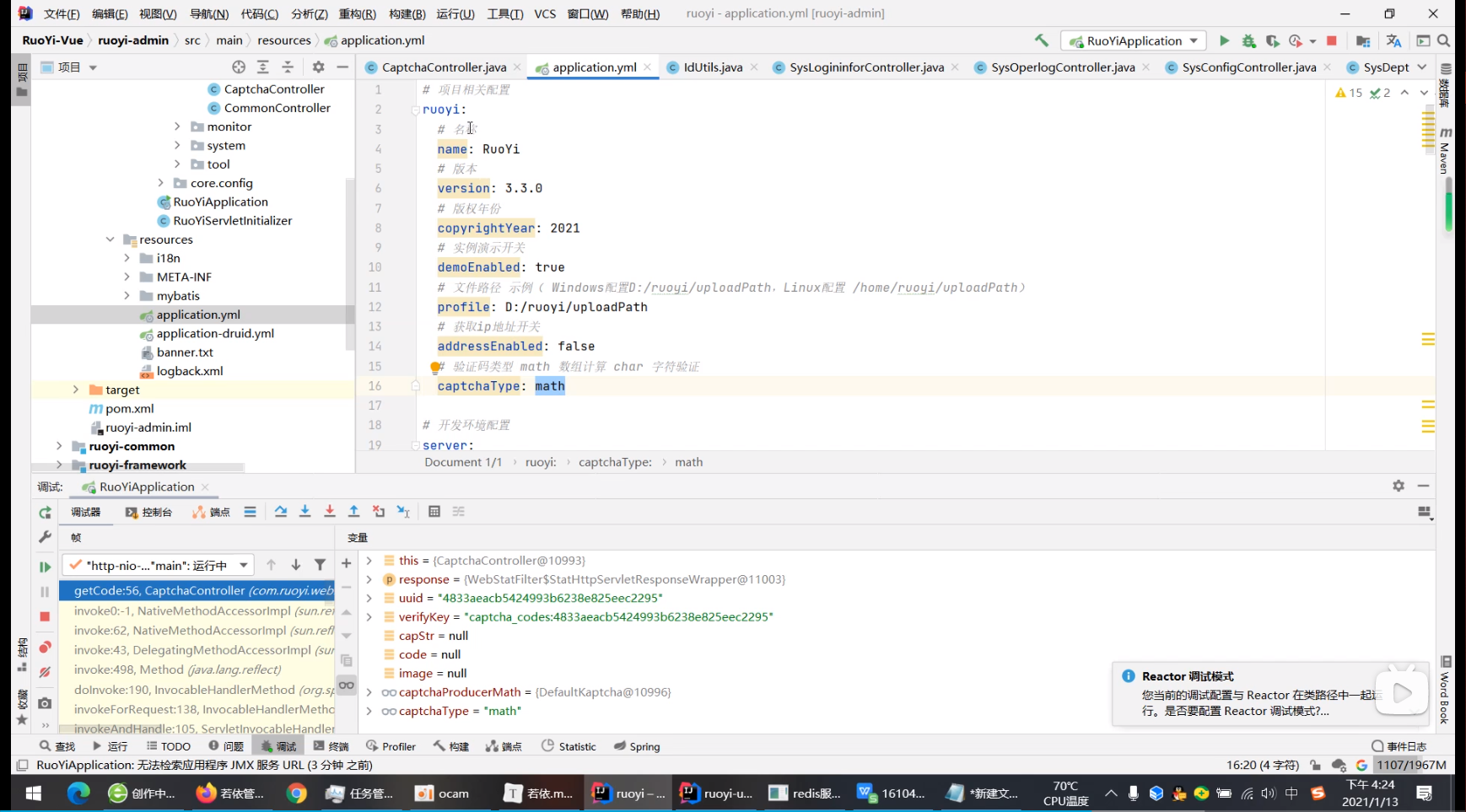Open Evaluate Expression calculator icon

434,512
